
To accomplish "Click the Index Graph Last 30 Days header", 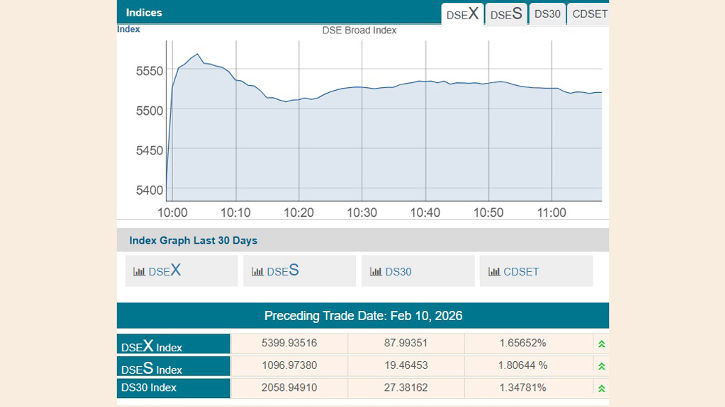I will click(191, 240).
